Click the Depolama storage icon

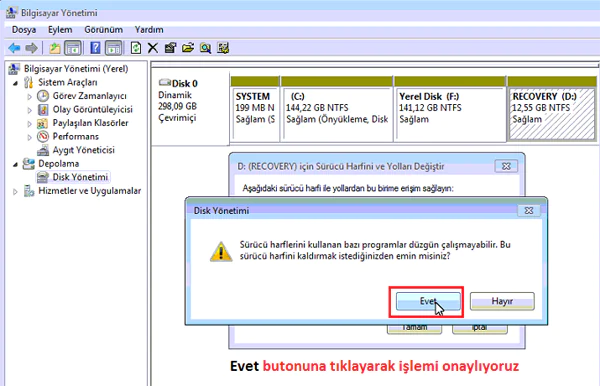pyautogui.click(x=28, y=164)
